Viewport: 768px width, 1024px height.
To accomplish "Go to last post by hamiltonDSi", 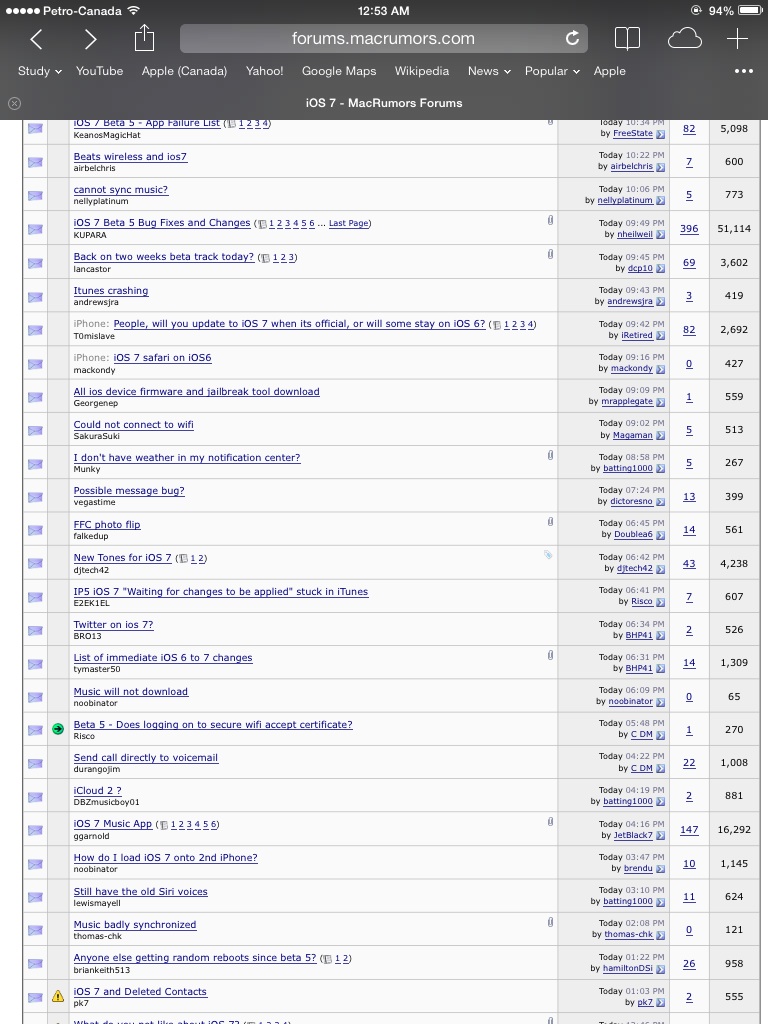I will click(660, 969).
